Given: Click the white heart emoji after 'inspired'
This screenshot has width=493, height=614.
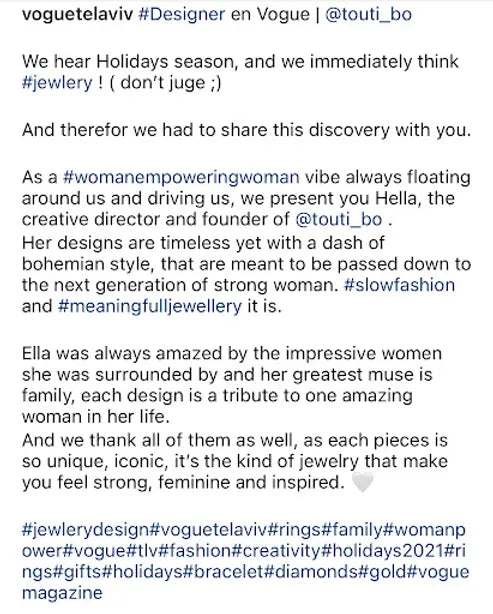Looking at the screenshot, I should 363,482.
